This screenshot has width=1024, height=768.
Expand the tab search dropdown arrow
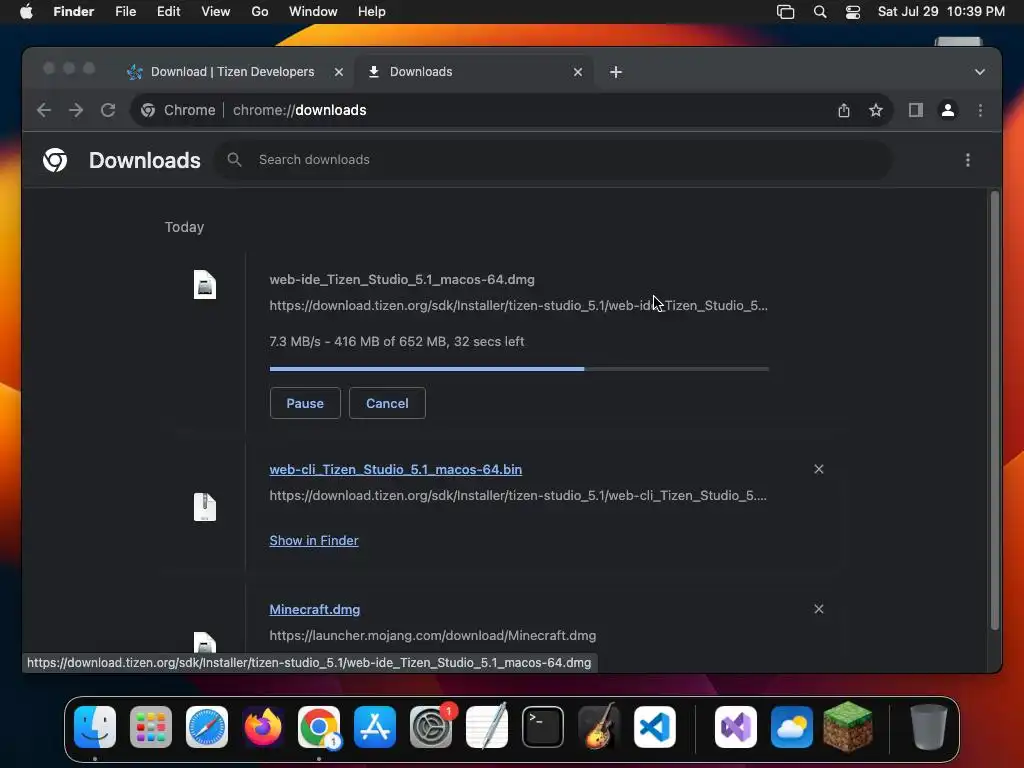[x=979, y=72]
